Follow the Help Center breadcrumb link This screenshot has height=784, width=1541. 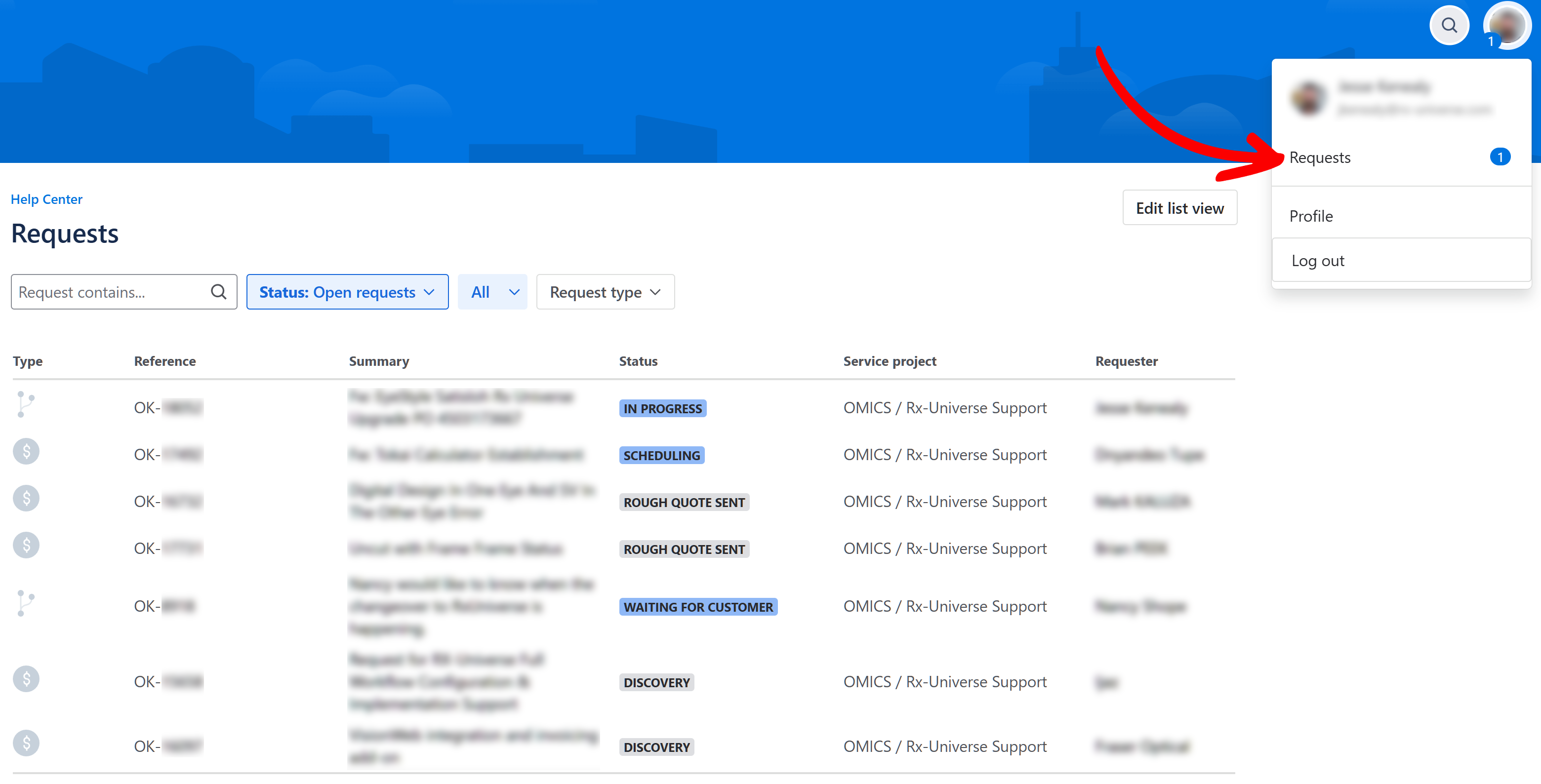click(46, 198)
